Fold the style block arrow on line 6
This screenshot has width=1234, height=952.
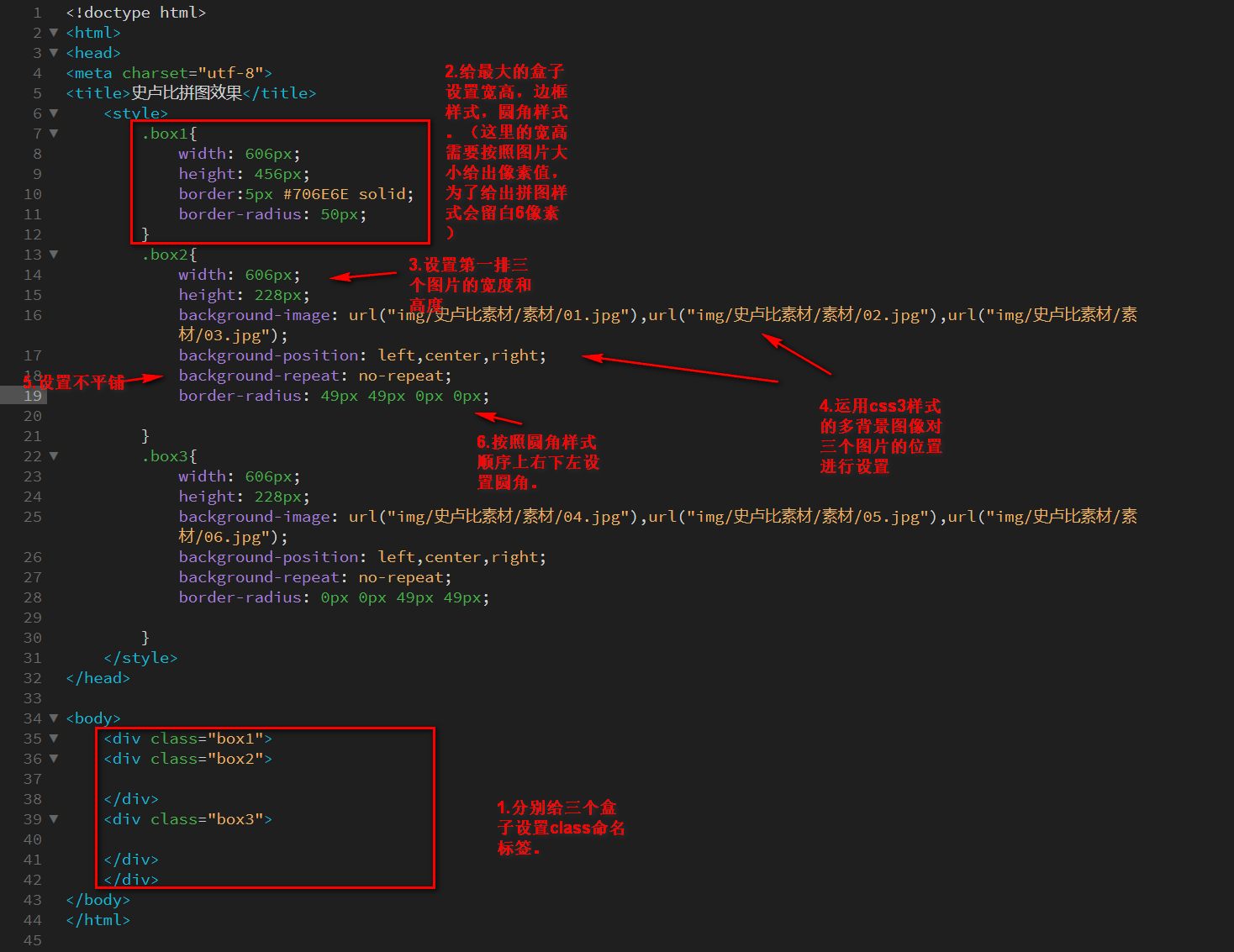click(x=54, y=113)
